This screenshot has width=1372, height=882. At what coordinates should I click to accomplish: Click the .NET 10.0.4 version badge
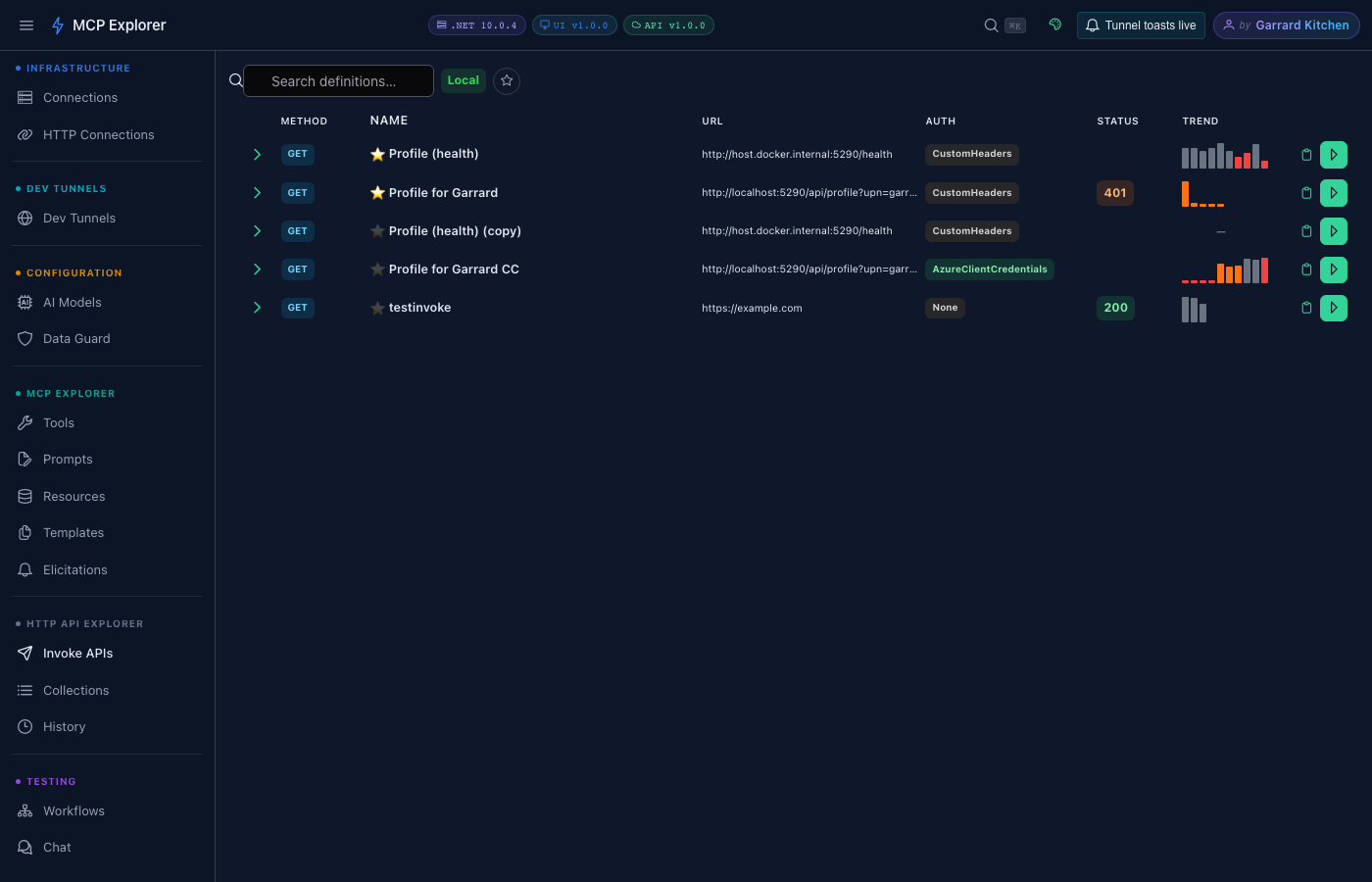coord(477,25)
